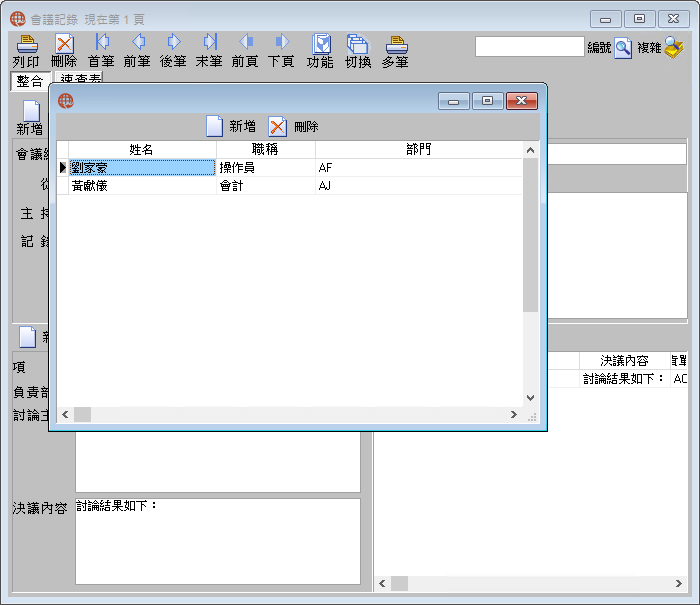Screen dimensions: 700x605
Task: Maximize the 會議記錄 main window
Action: click(x=639, y=19)
